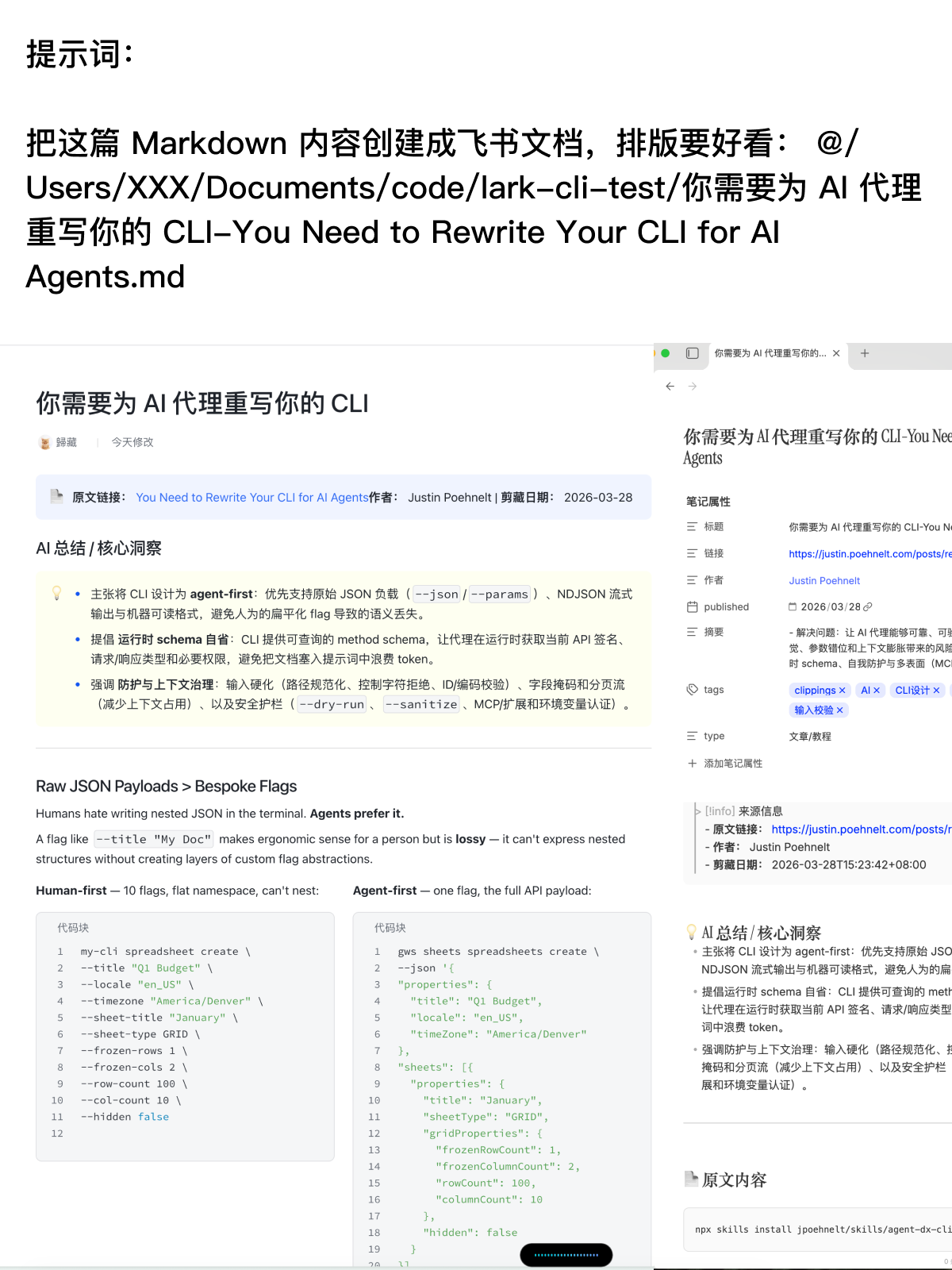Toggle the Obsidian left sidebar icon

point(692,353)
